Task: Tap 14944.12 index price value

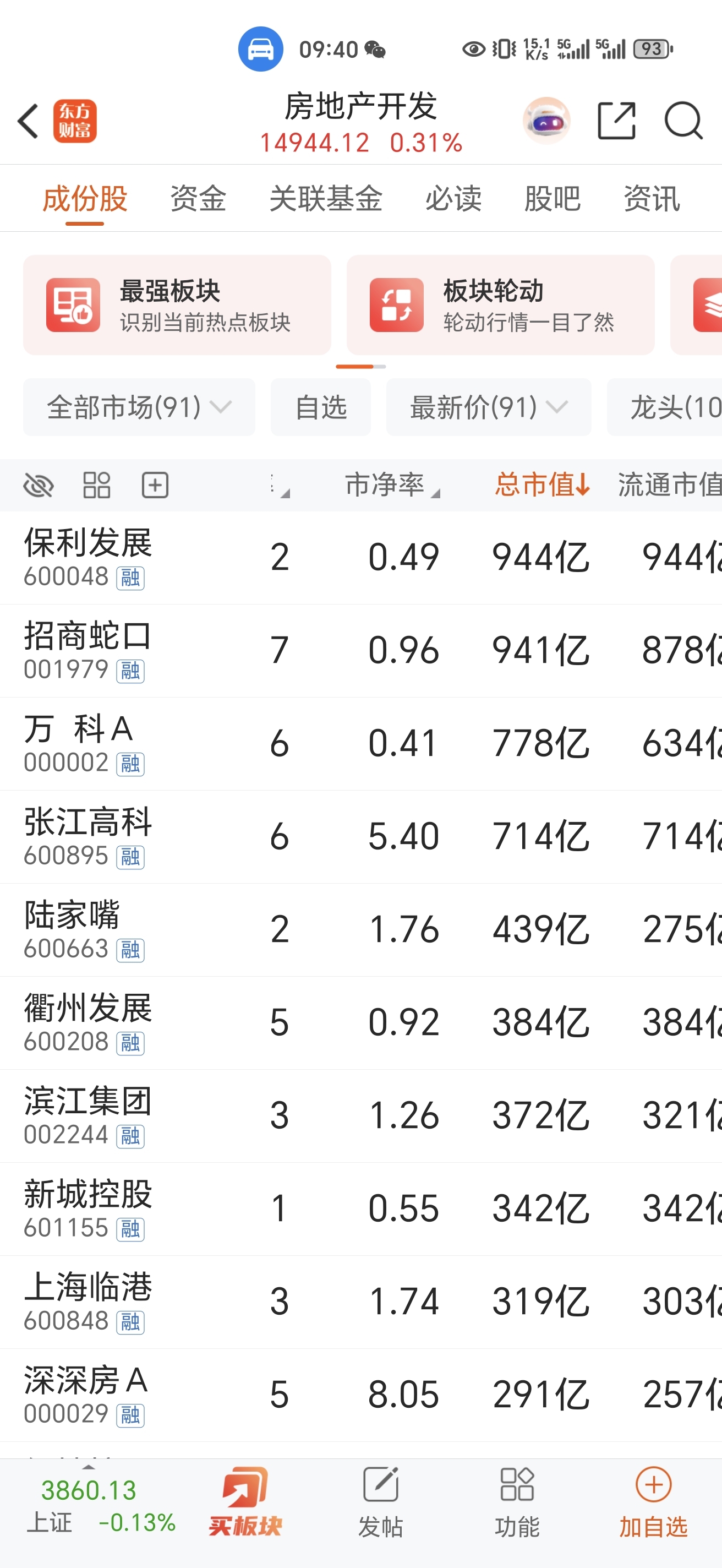Action: pyautogui.click(x=314, y=143)
